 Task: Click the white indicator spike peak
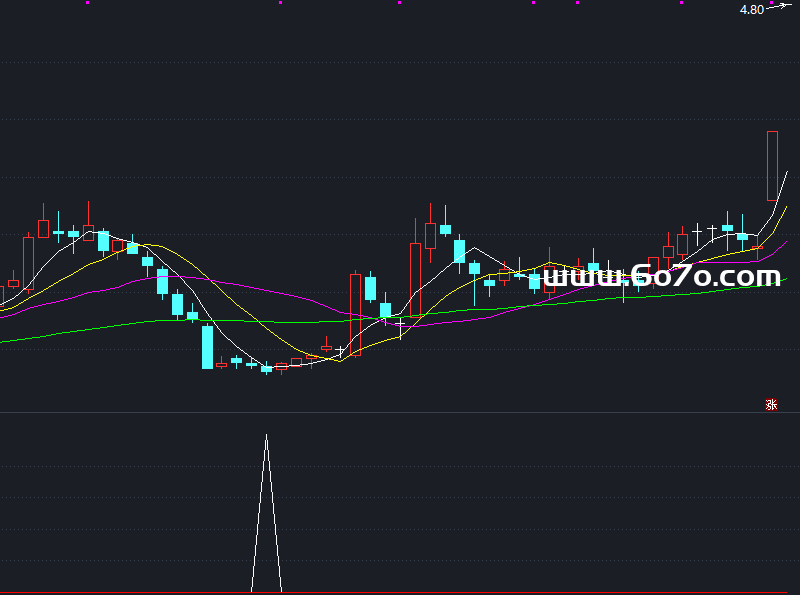tap(266, 436)
